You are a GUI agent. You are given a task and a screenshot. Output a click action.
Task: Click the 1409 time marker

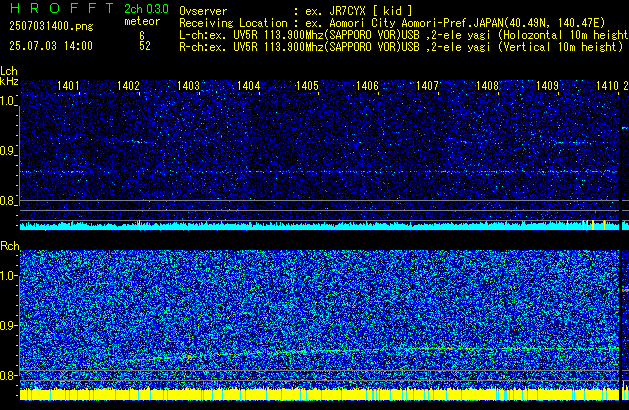click(547, 86)
